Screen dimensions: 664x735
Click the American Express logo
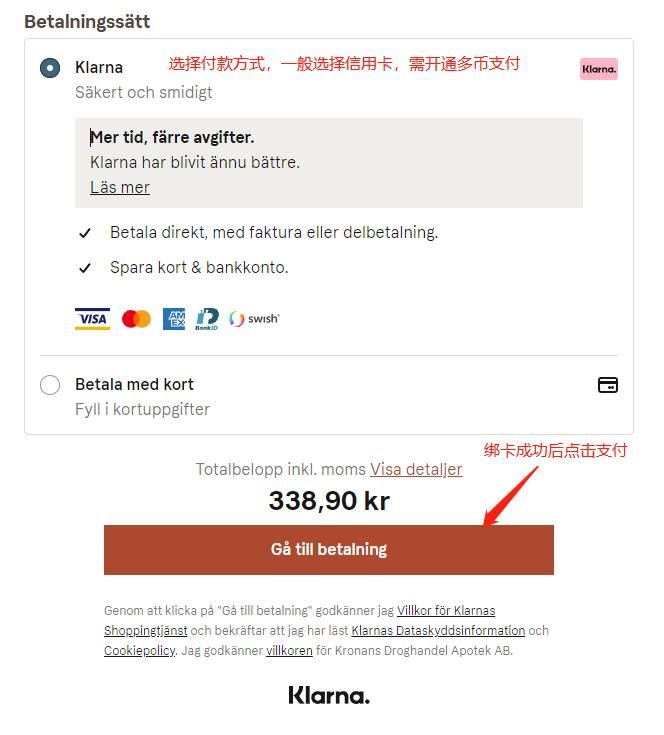point(174,319)
